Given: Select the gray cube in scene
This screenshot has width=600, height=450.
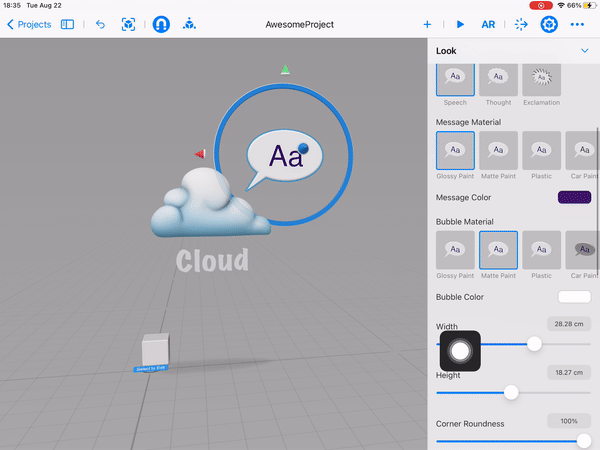Looking at the screenshot, I should pyautogui.click(x=155, y=349).
